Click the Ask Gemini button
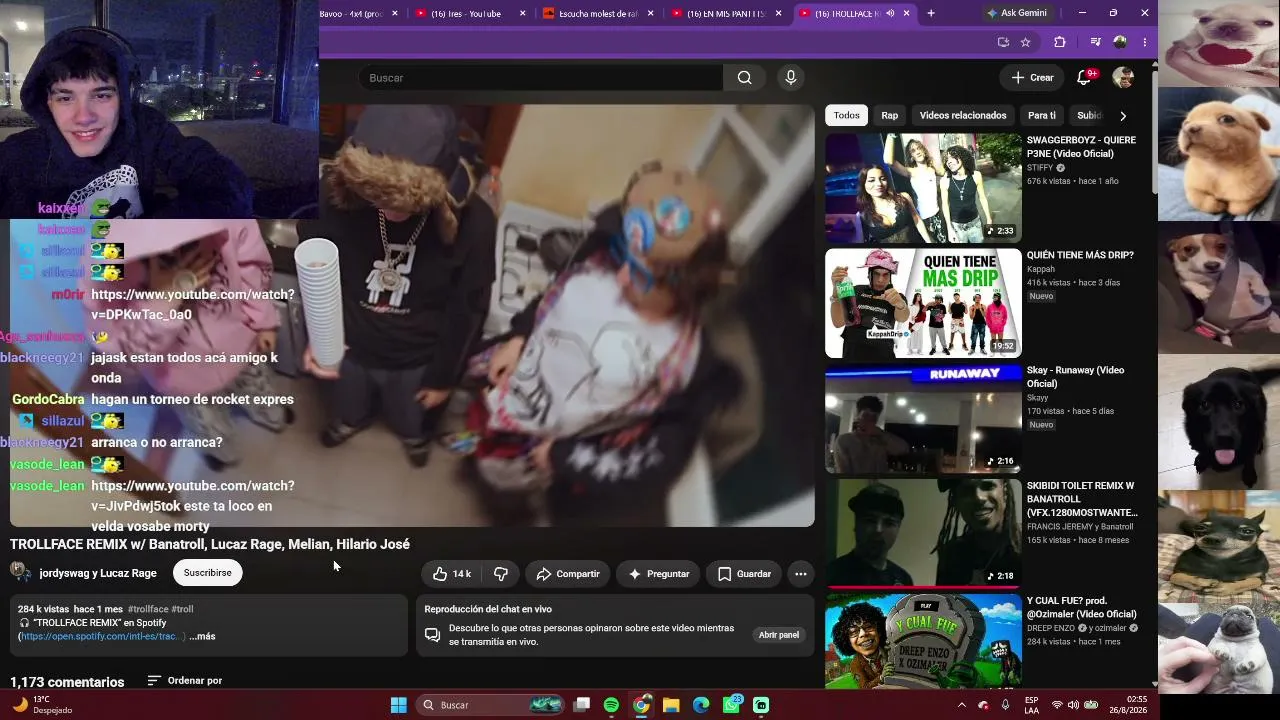The image size is (1280, 720). (x=1016, y=13)
